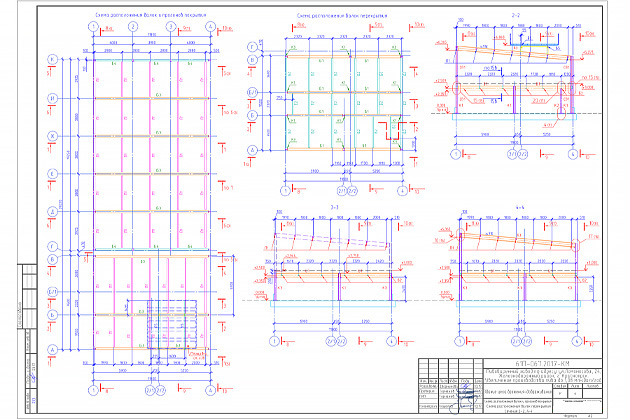This screenshot has height=420, width=630.
Task: Select axis bubble И on roof plan left
Action: click(x=50, y=100)
